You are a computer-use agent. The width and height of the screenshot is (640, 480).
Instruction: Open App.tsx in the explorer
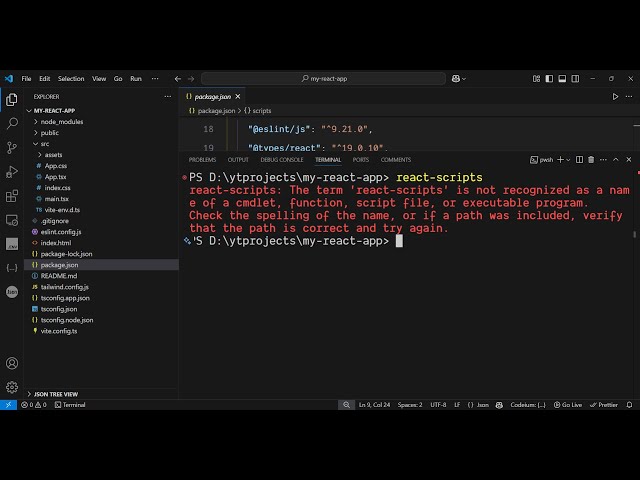[x=56, y=177]
